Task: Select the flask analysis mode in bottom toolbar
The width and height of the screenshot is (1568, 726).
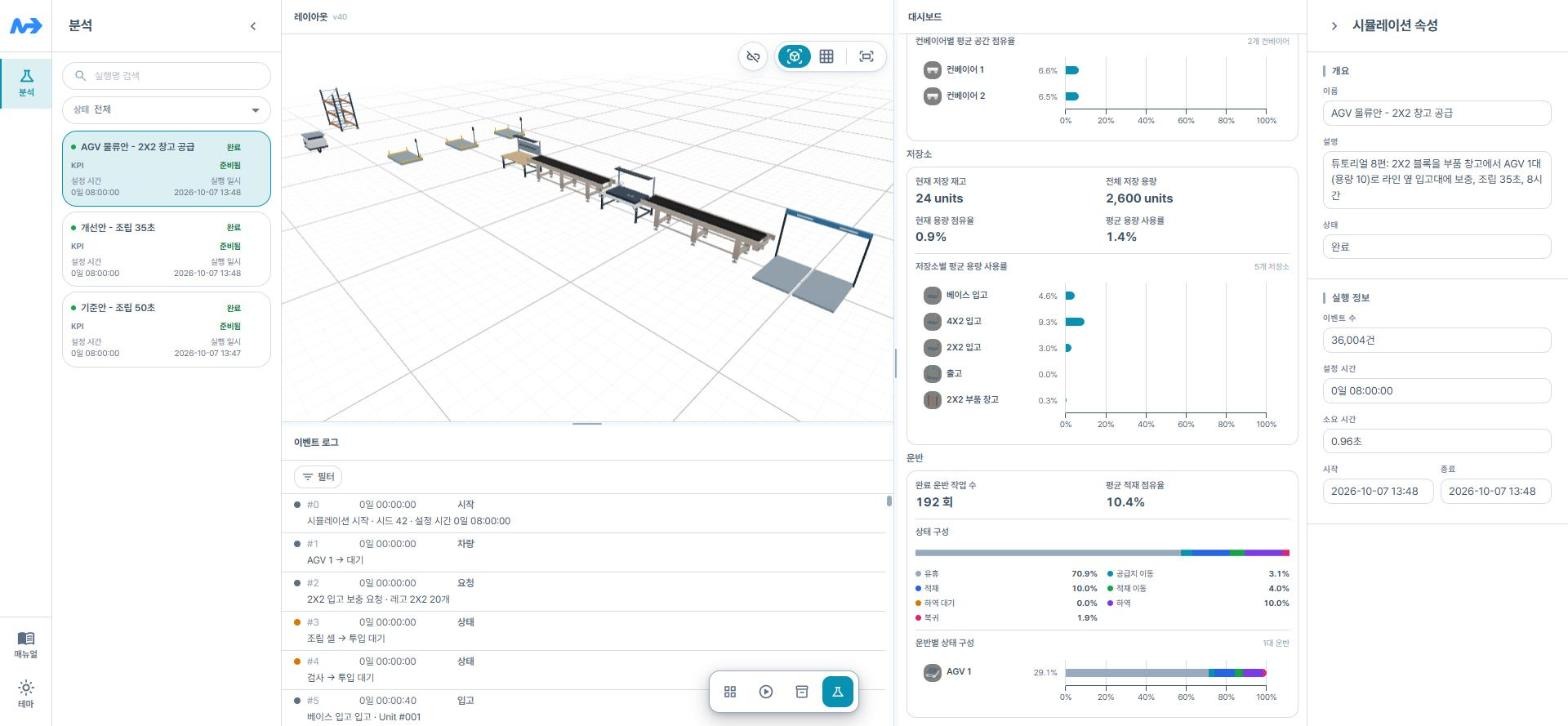Action: click(x=837, y=691)
